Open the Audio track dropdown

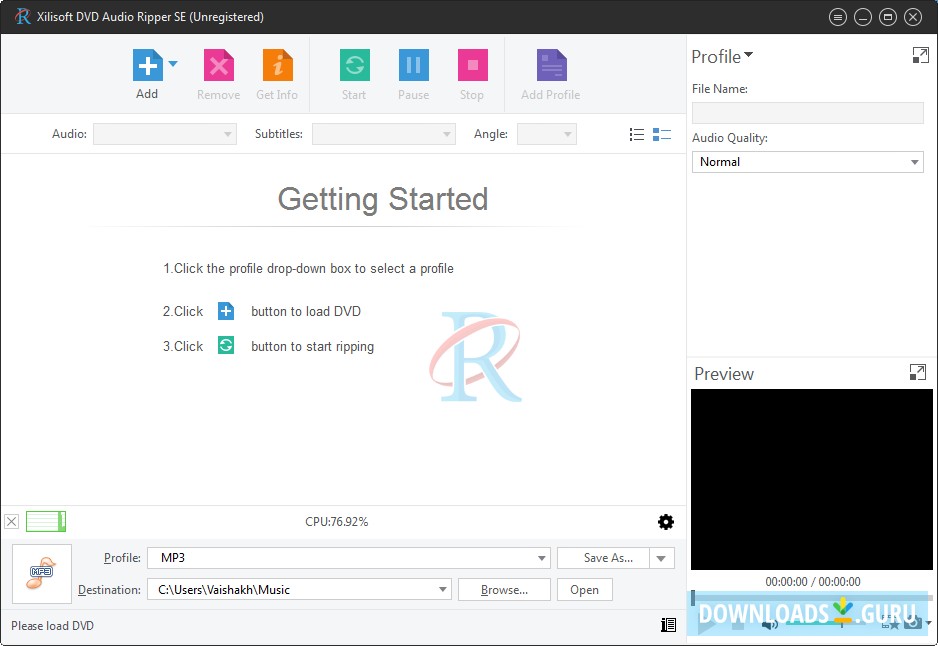coord(165,134)
